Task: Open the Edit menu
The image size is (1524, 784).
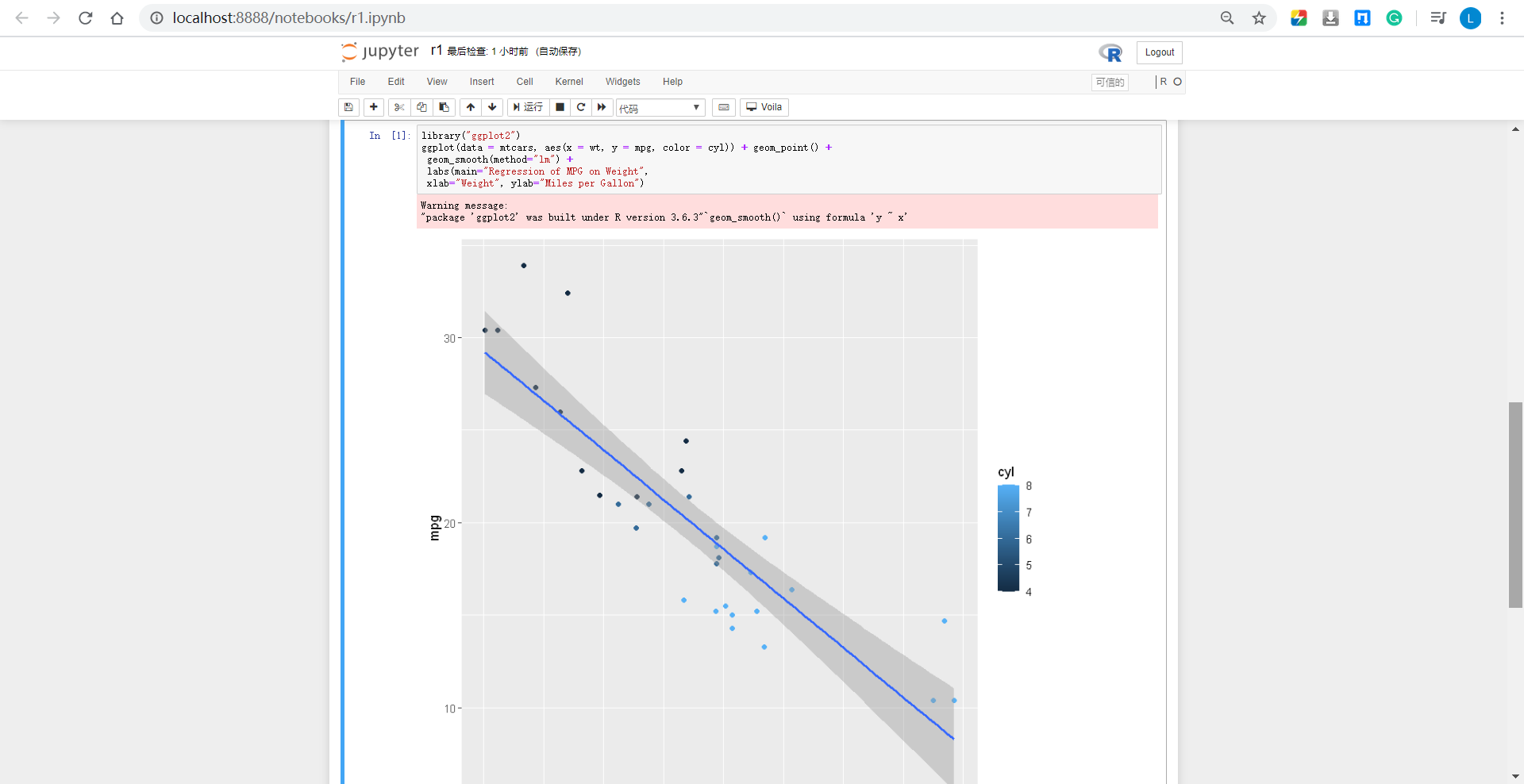Action: 396,82
